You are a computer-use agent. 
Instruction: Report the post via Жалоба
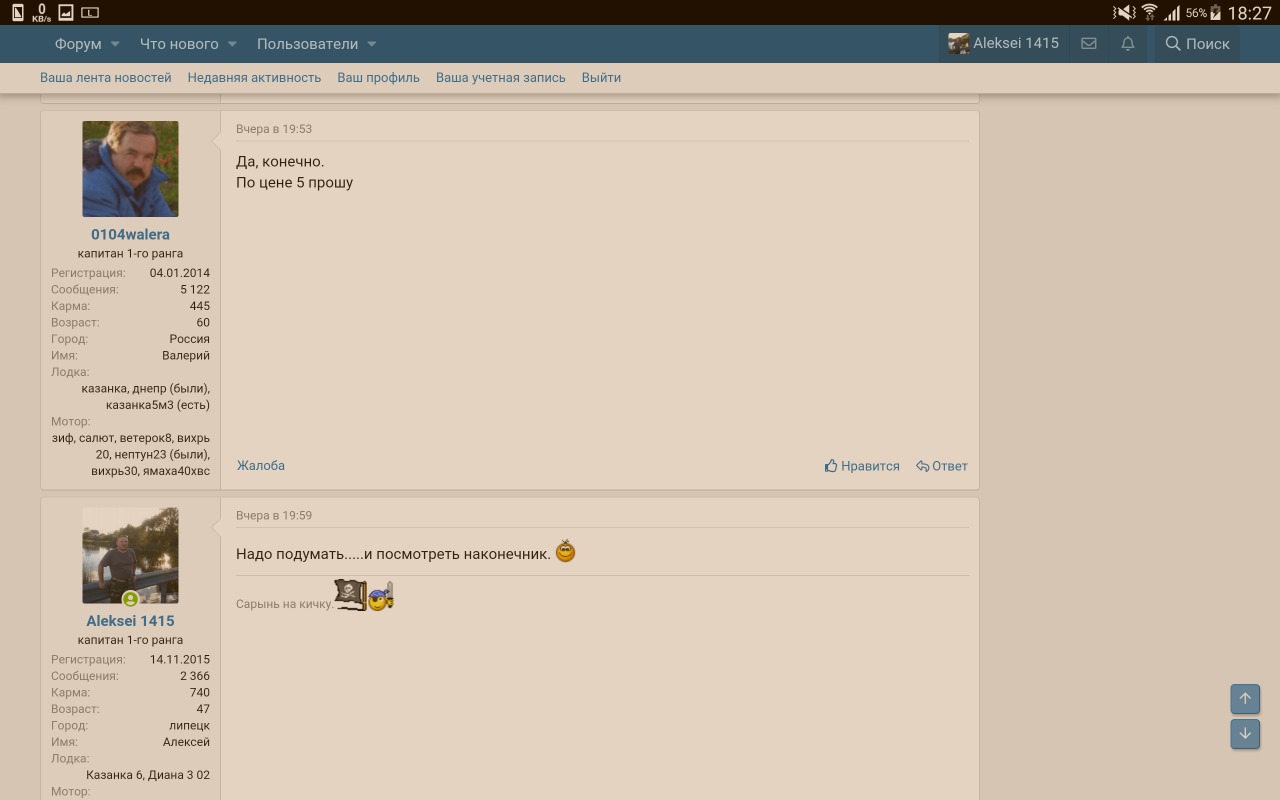click(x=261, y=466)
